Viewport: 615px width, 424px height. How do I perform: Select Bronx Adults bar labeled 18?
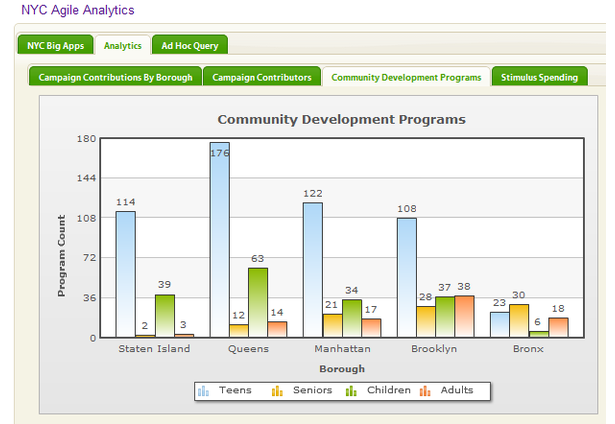pyautogui.click(x=558, y=328)
